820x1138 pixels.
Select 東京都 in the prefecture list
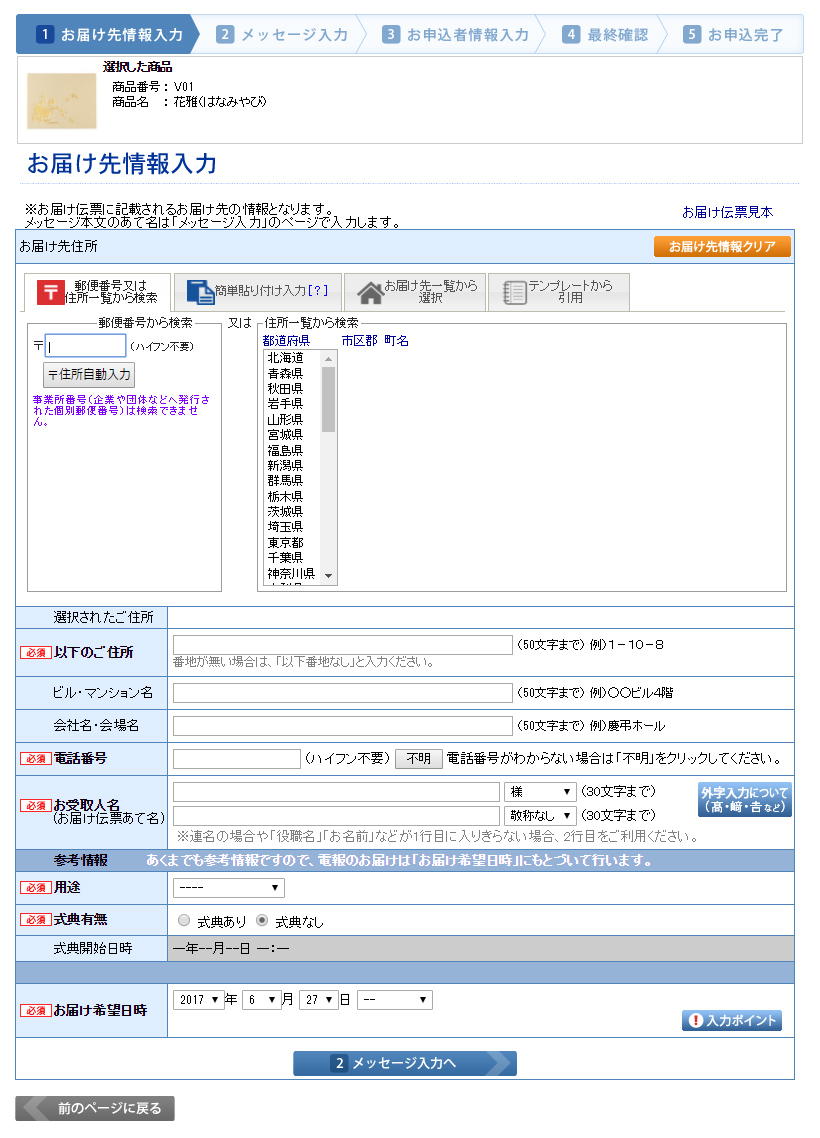pyautogui.click(x=285, y=542)
